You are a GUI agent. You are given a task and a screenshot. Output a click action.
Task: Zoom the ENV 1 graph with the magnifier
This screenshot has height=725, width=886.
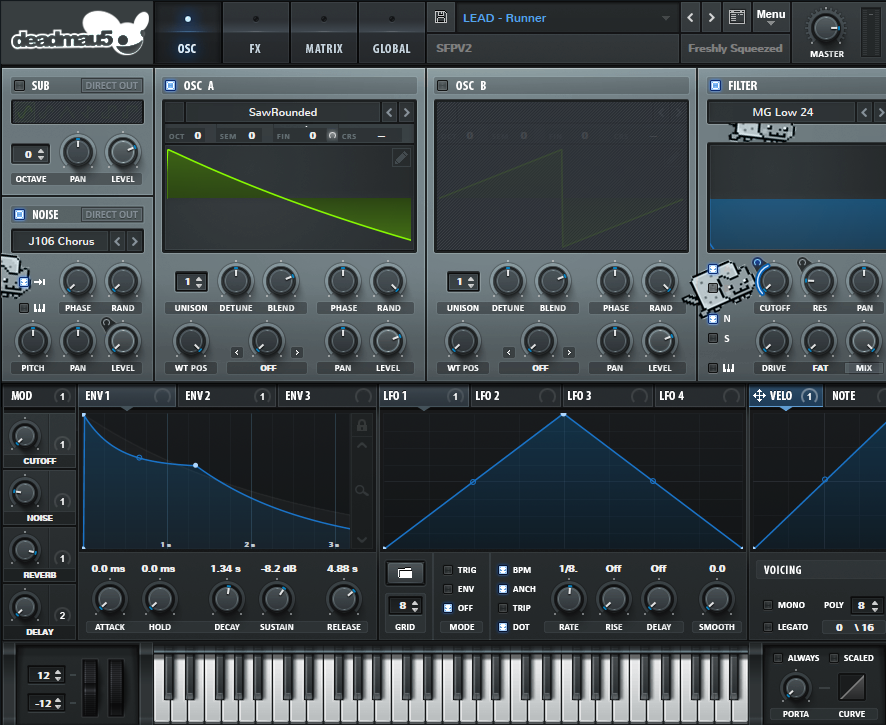[362, 490]
